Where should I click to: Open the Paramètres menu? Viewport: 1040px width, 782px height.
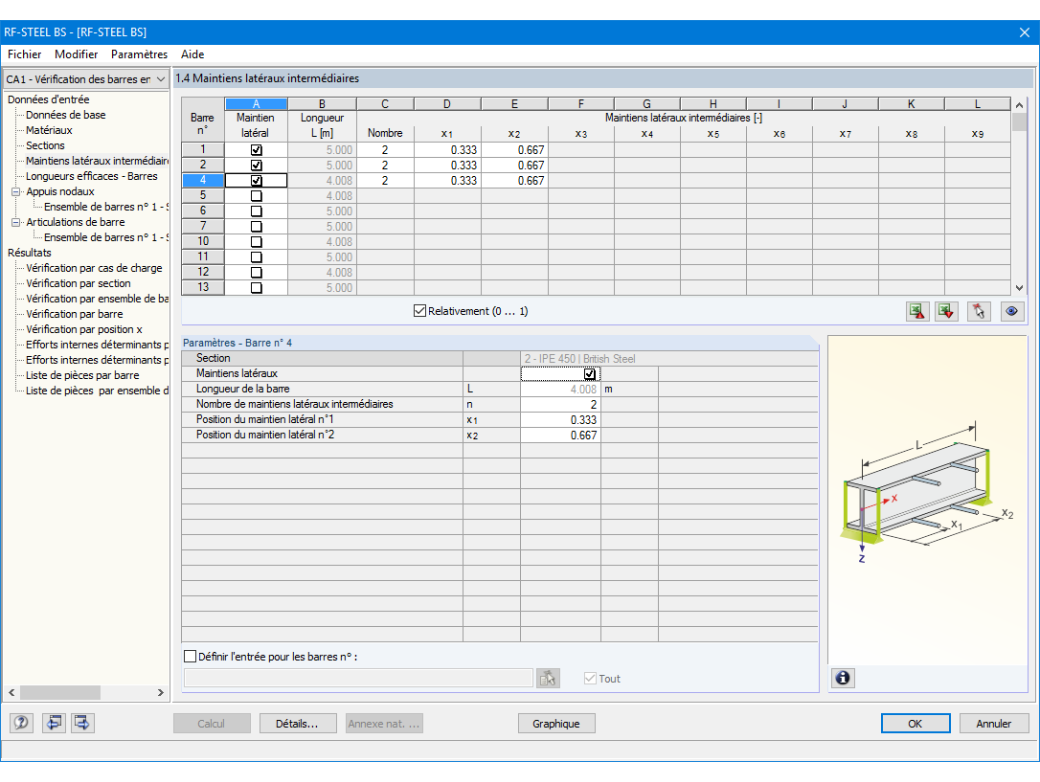click(139, 54)
